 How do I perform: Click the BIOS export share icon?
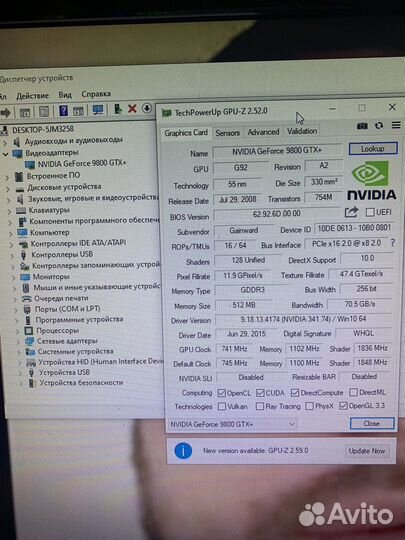click(x=351, y=212)
